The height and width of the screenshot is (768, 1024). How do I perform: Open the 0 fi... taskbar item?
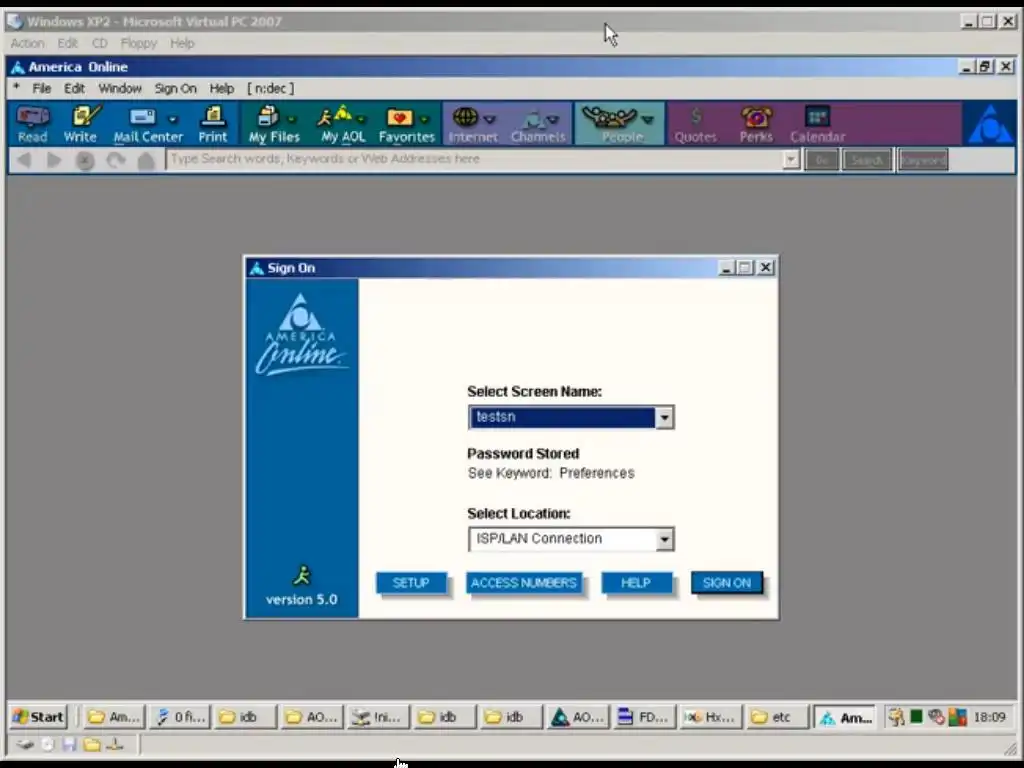point(180,717)
